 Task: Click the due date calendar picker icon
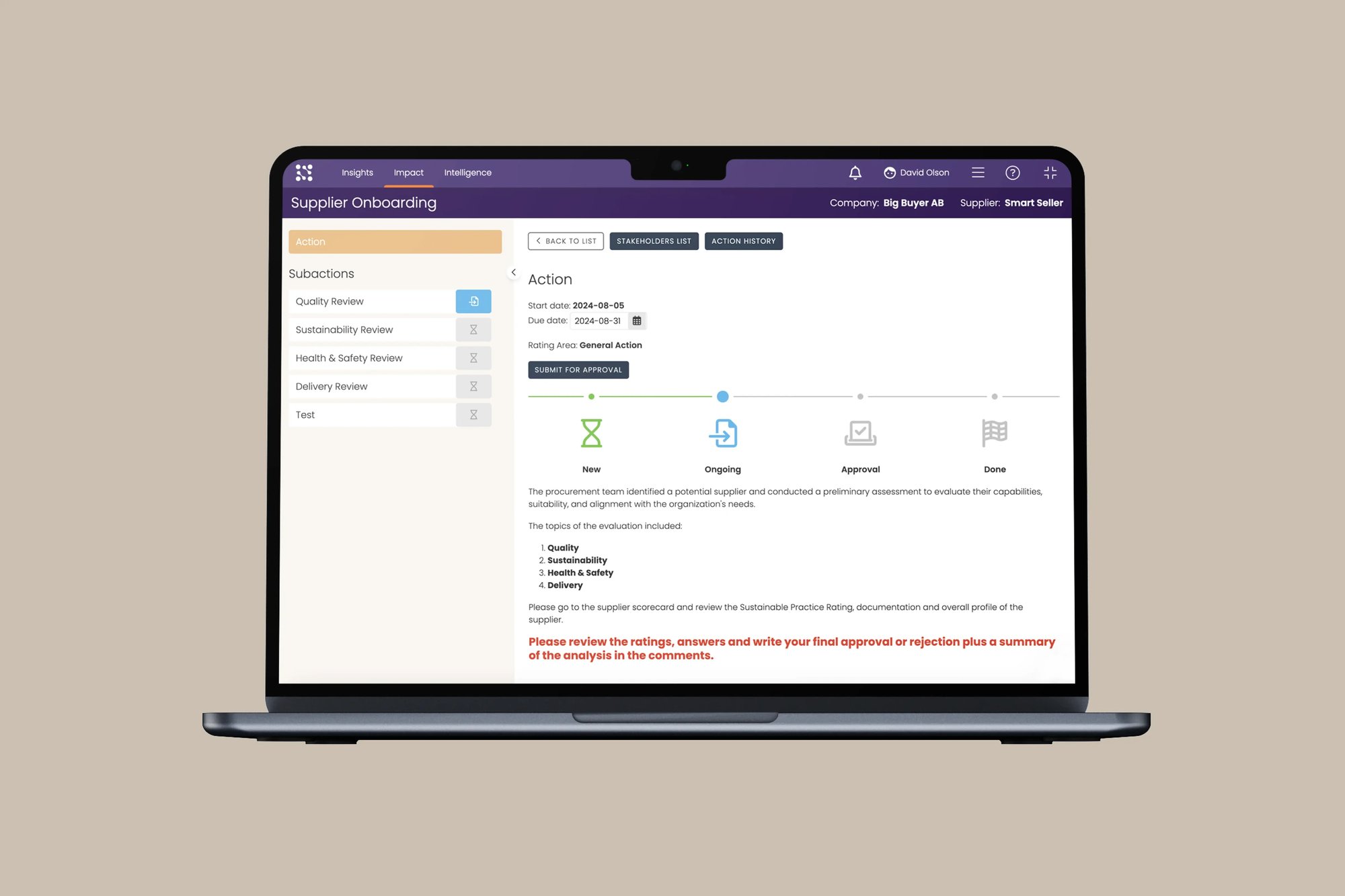coord(637,320)
